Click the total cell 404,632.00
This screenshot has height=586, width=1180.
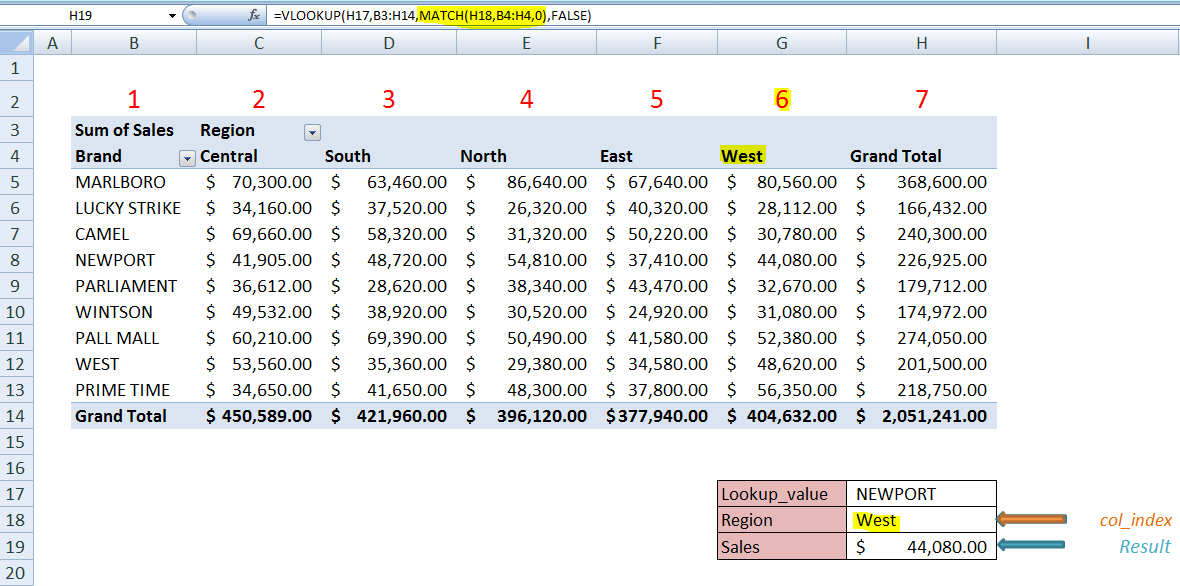[x=782, y=416]
